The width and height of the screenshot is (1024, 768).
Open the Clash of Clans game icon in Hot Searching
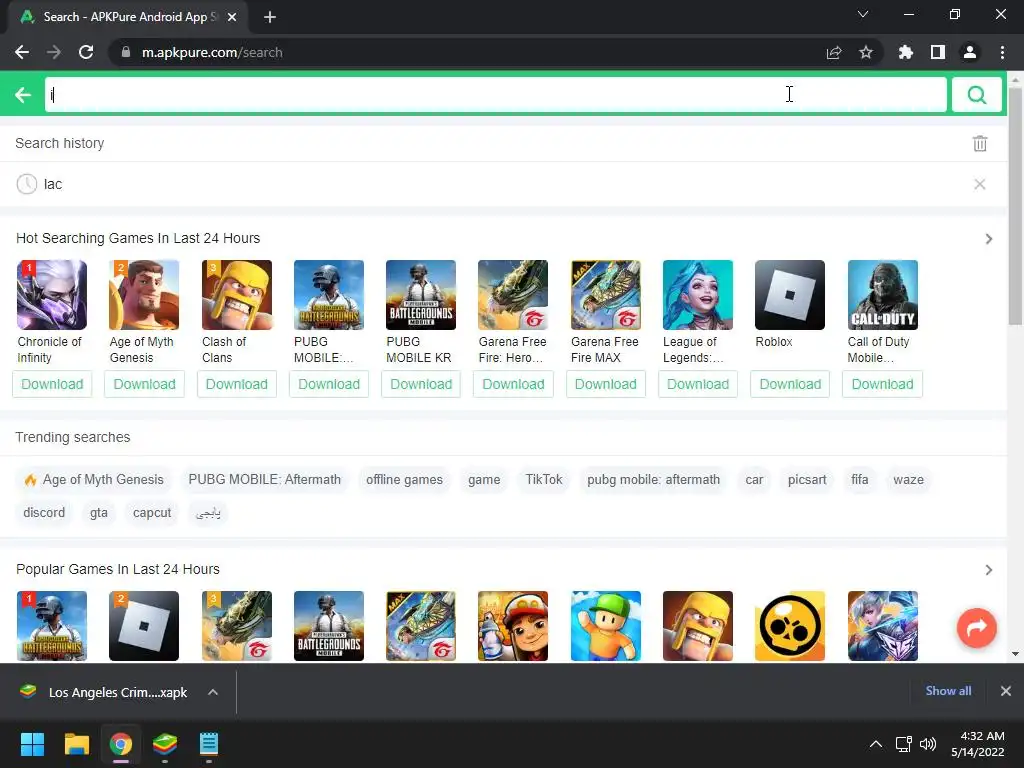click(x=237, y=295)
